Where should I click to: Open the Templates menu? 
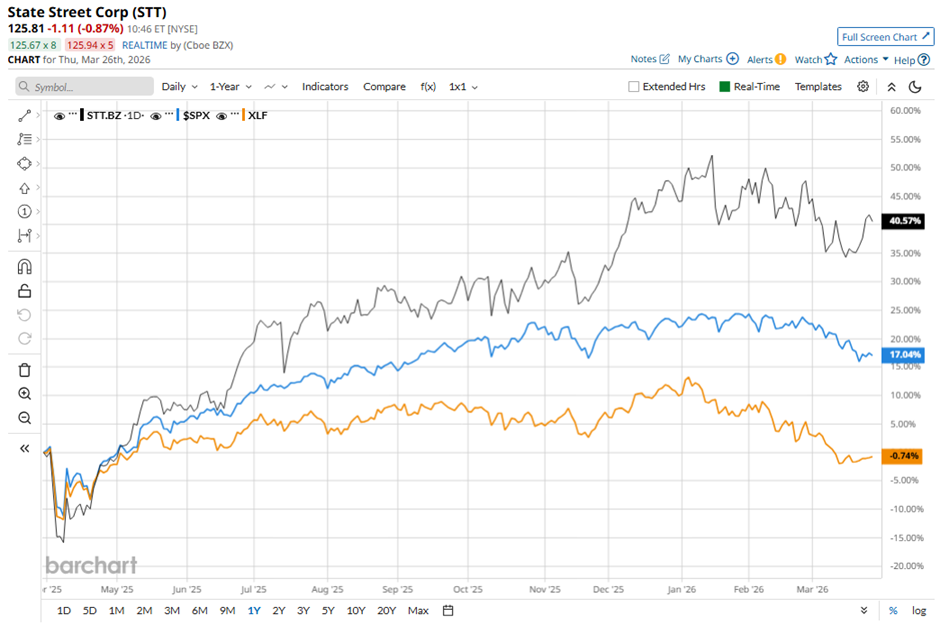(x=818, y=86)
